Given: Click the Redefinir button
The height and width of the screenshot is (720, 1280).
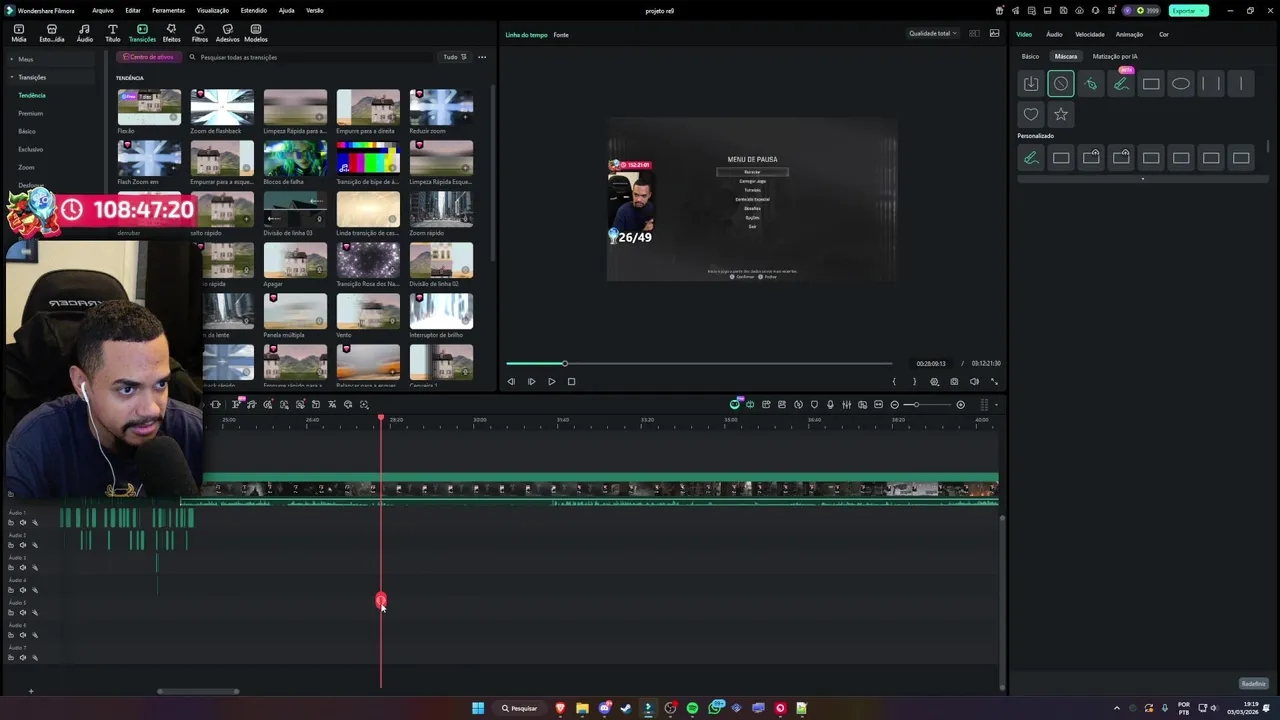Looking at the screenshot, I should coord(1253,684).
